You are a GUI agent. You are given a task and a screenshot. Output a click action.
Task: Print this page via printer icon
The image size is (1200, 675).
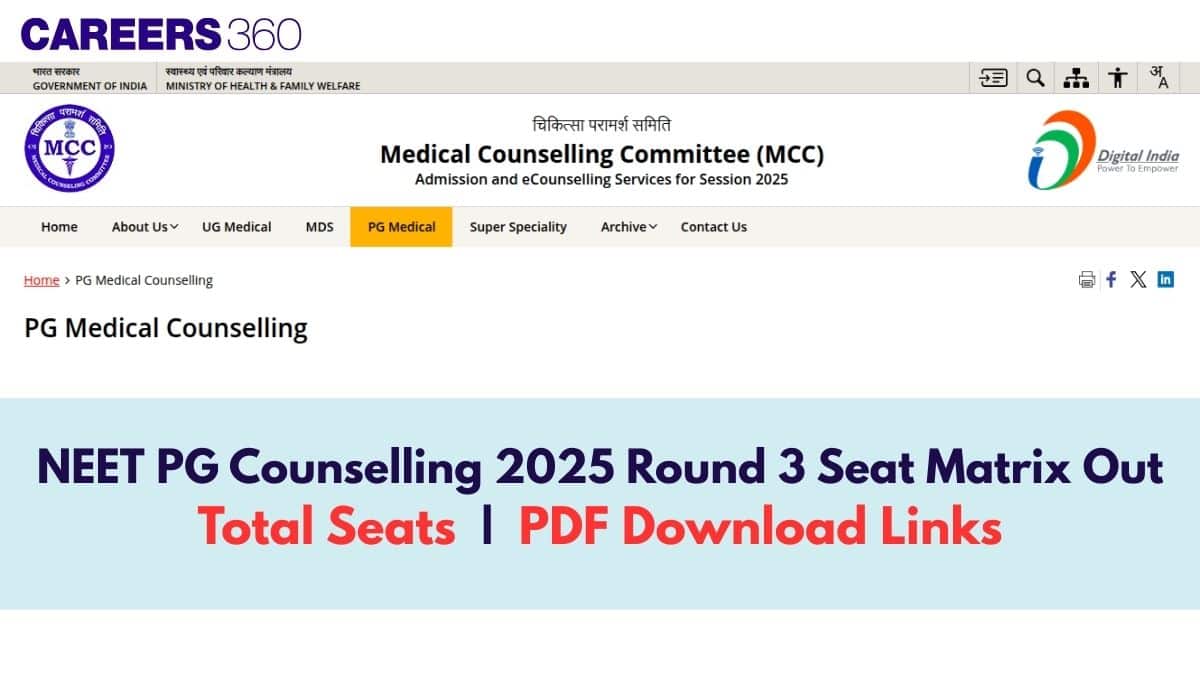tap(1087, 280)
